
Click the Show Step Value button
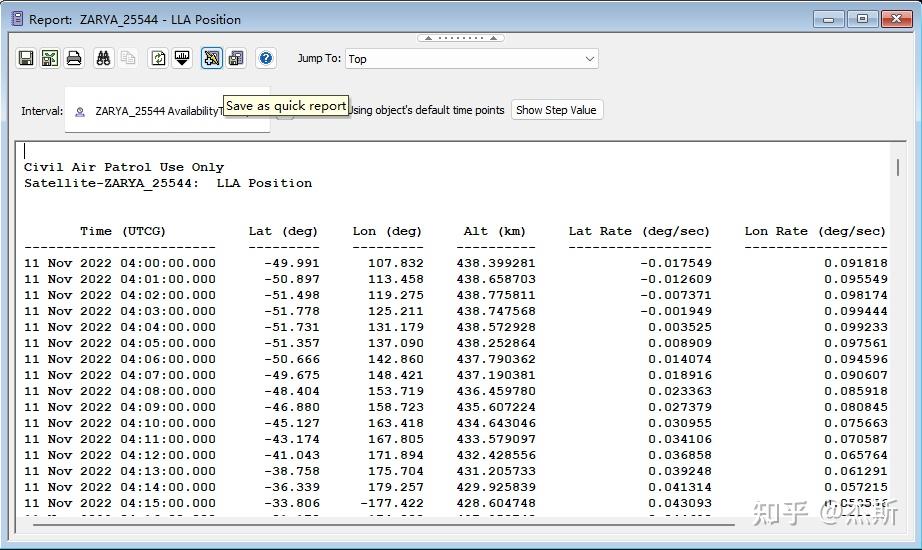click(556, 110)
